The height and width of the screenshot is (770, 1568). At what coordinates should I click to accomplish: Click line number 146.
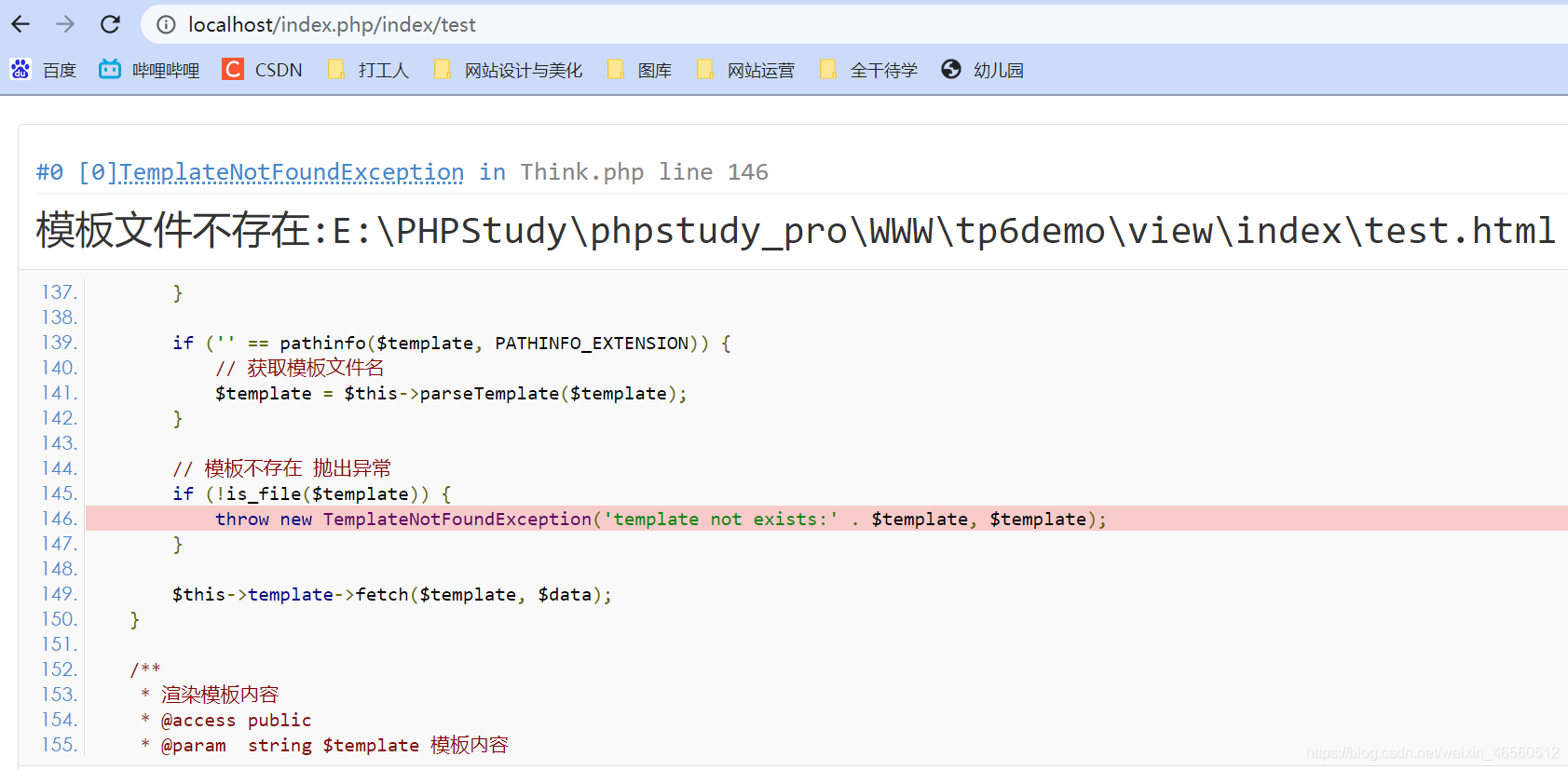[x=59, y=519]
